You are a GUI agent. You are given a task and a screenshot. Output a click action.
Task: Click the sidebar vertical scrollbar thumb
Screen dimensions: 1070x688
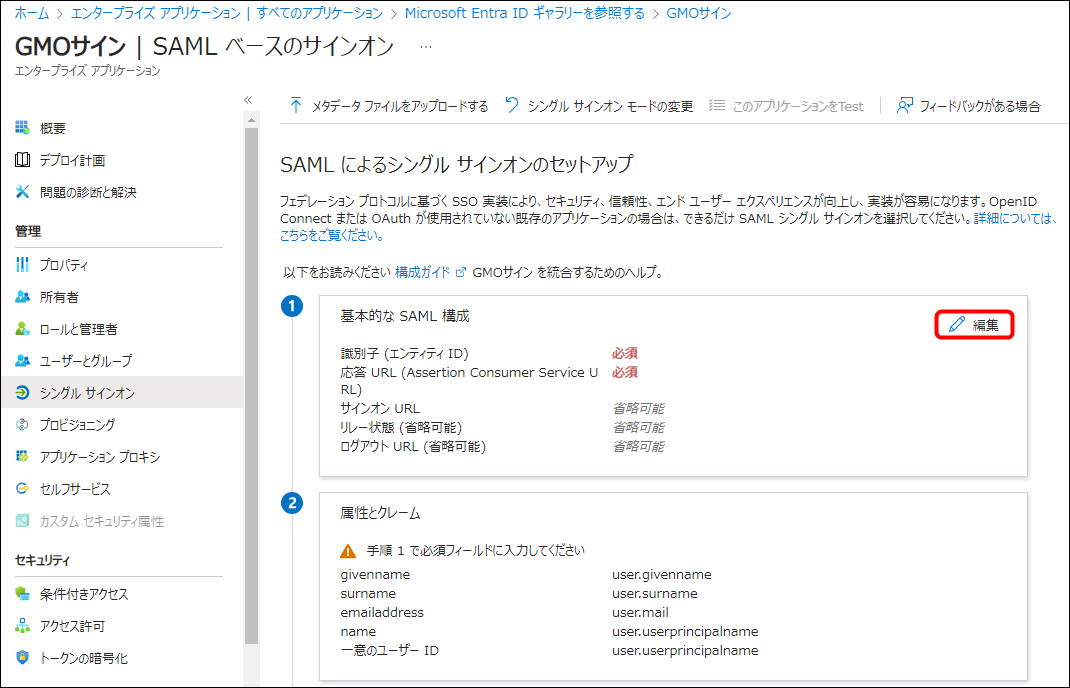pos(251,386)
